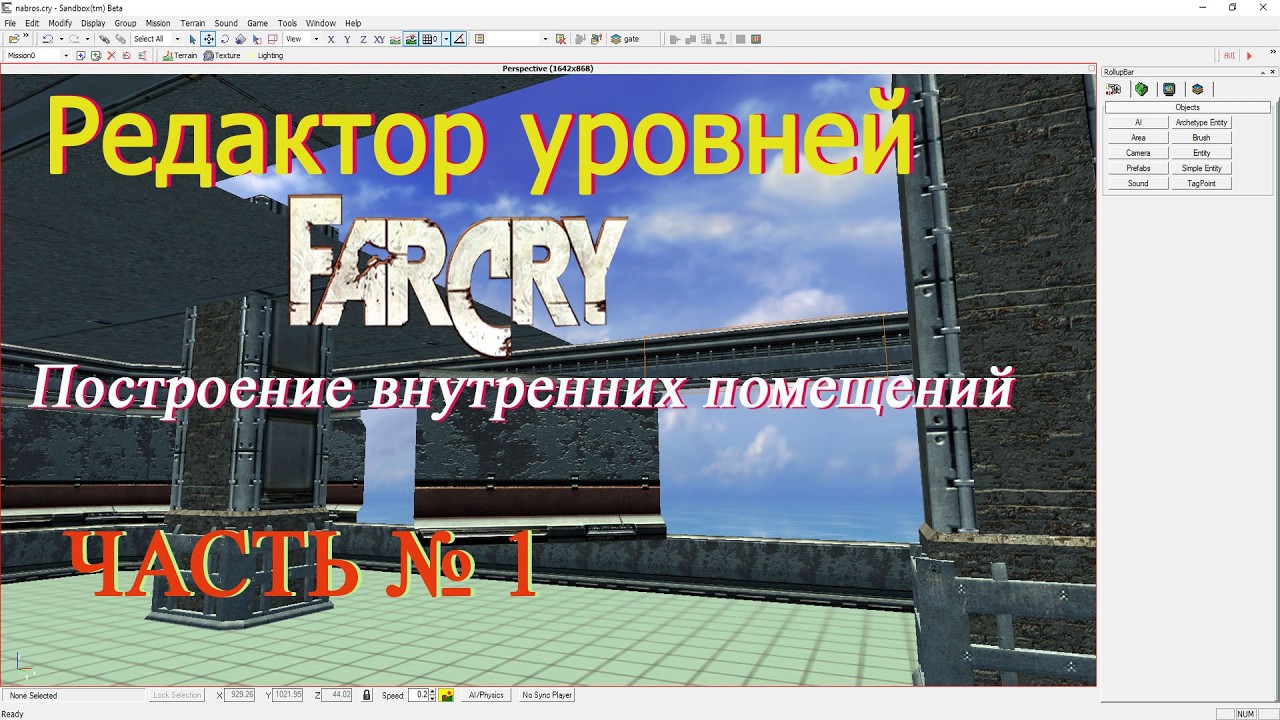
Task: Open the Display menu
Action: tap(93, 23)
